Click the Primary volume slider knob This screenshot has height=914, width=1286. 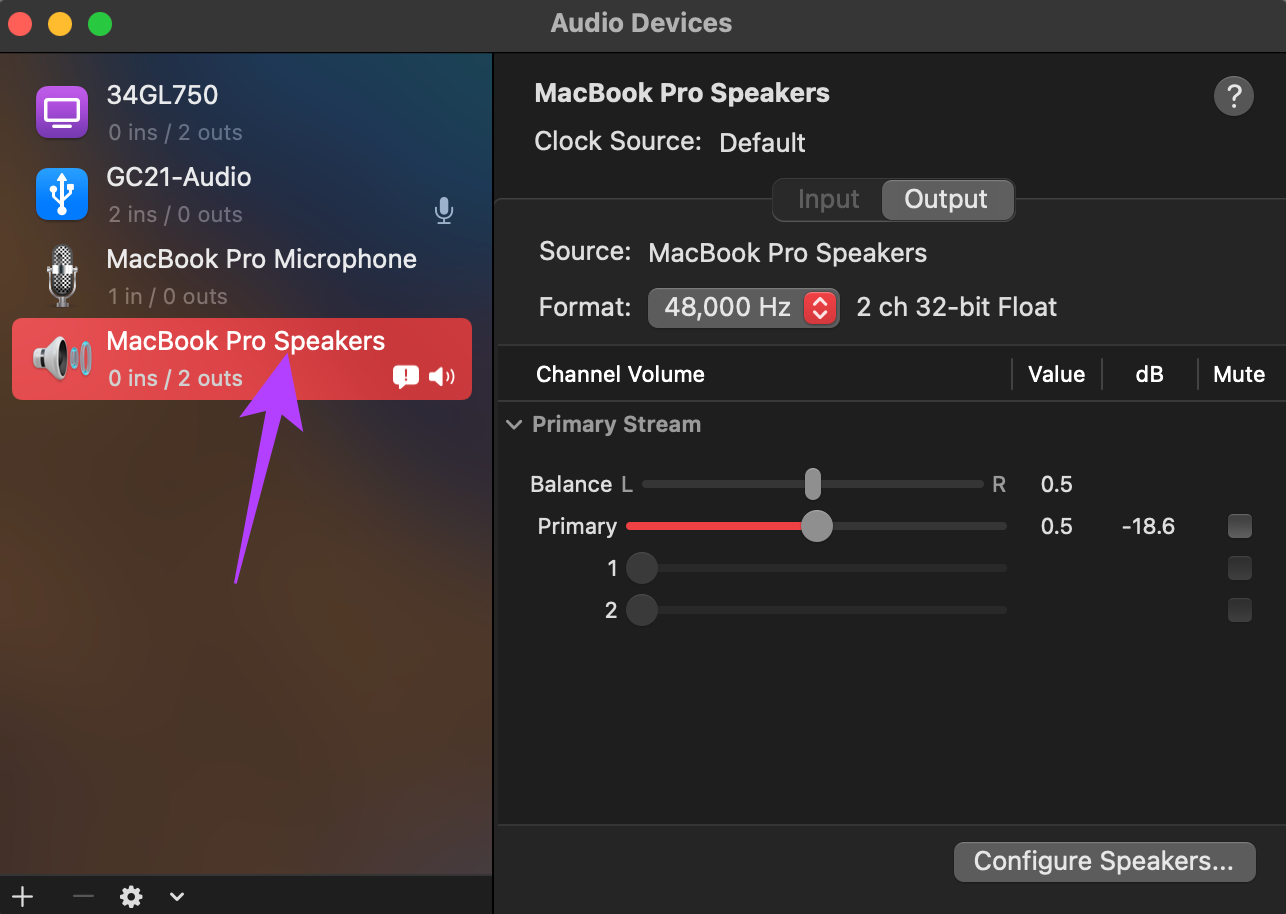[817, 526]
